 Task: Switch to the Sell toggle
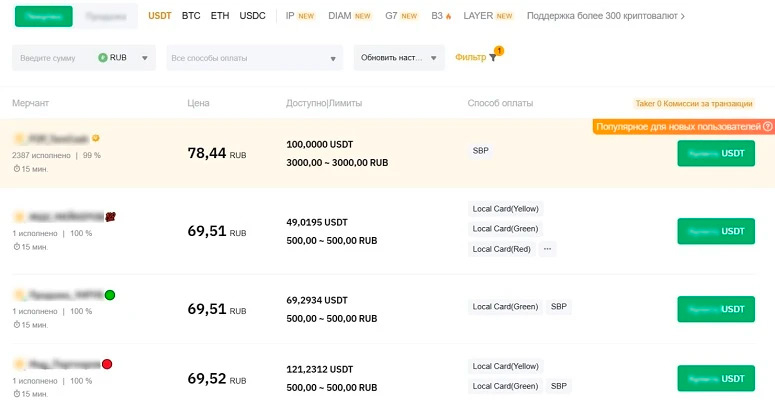(105, 17)
